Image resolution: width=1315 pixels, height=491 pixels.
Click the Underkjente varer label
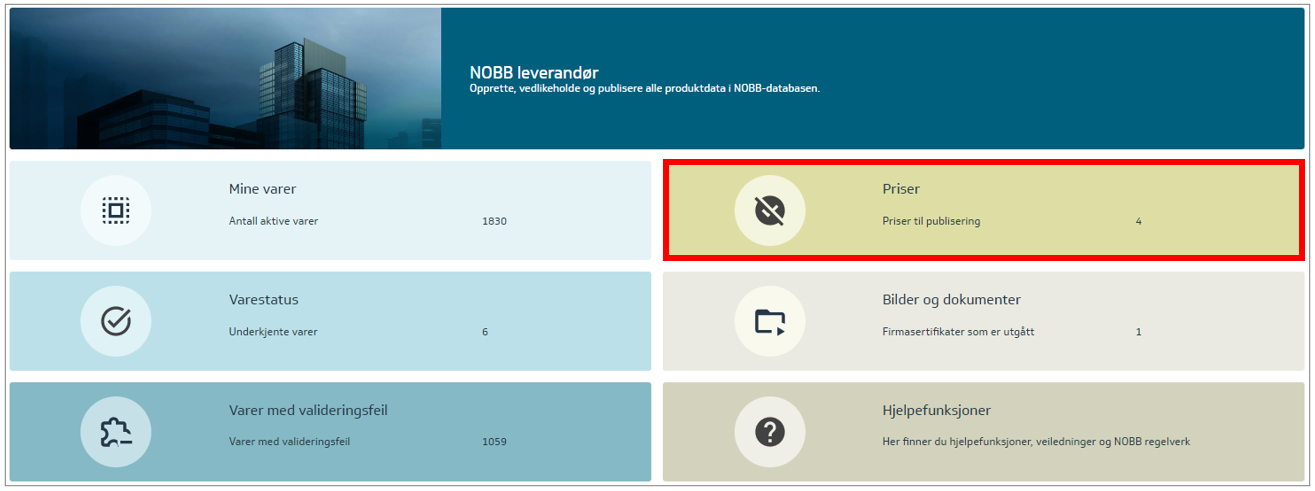click(273, 332)
